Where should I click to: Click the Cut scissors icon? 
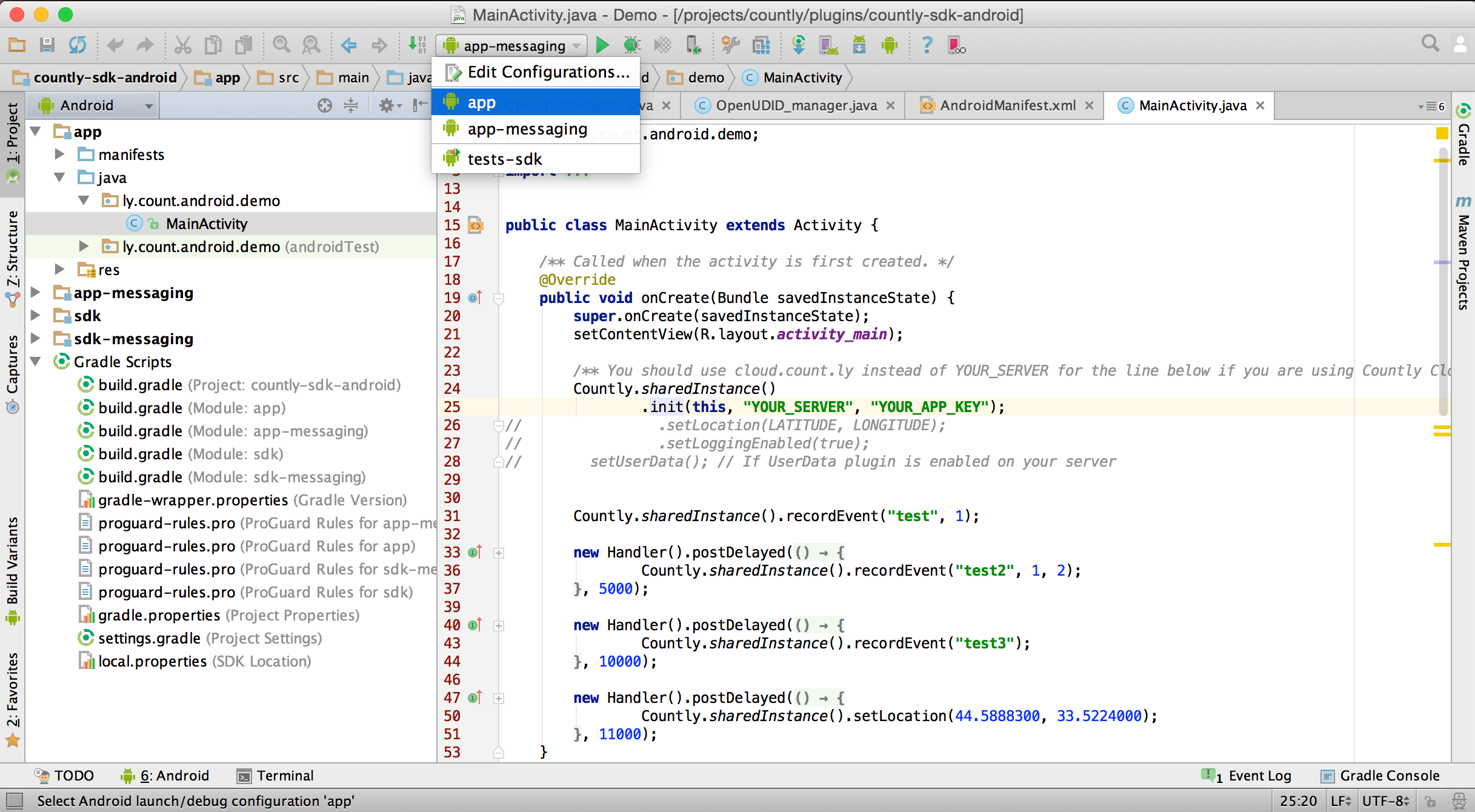pyautogui.click(x=182, y=45)
